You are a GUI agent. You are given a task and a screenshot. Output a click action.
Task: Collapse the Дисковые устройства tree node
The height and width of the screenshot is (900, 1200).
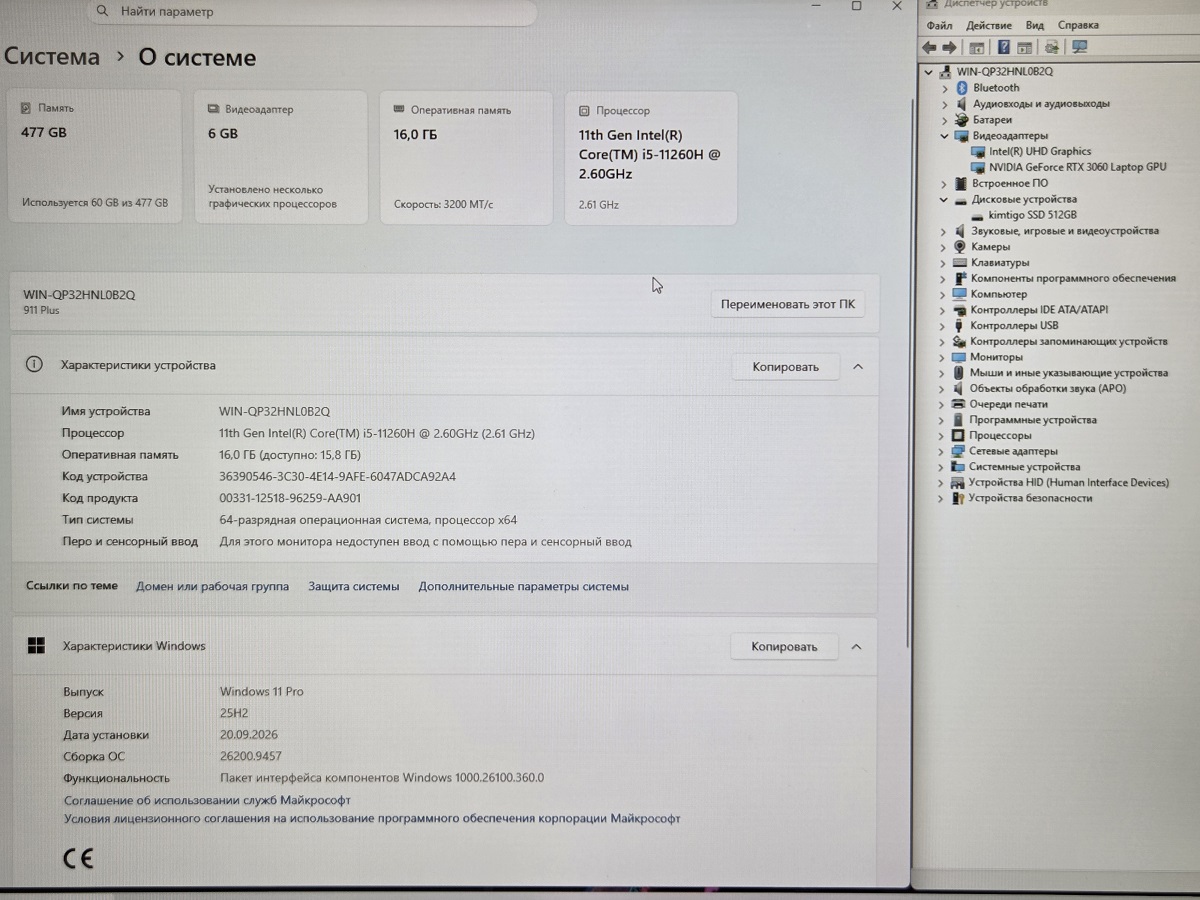point(944,199)
